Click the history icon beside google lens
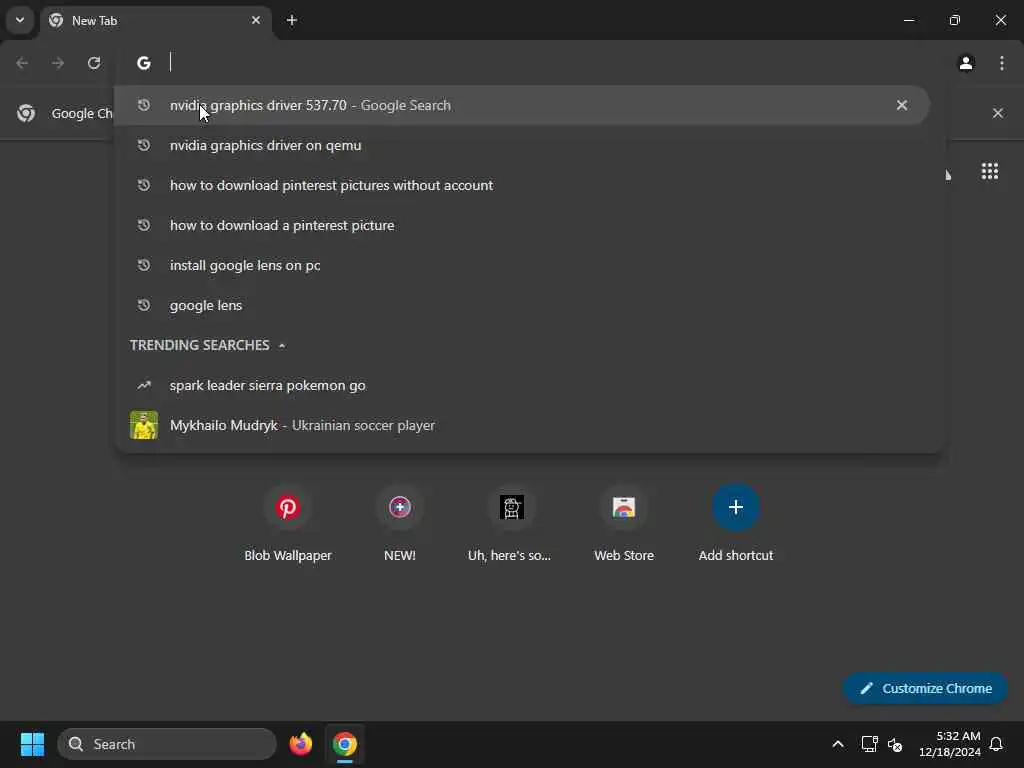The image size is (1024, 768). [x=144, y=305]
